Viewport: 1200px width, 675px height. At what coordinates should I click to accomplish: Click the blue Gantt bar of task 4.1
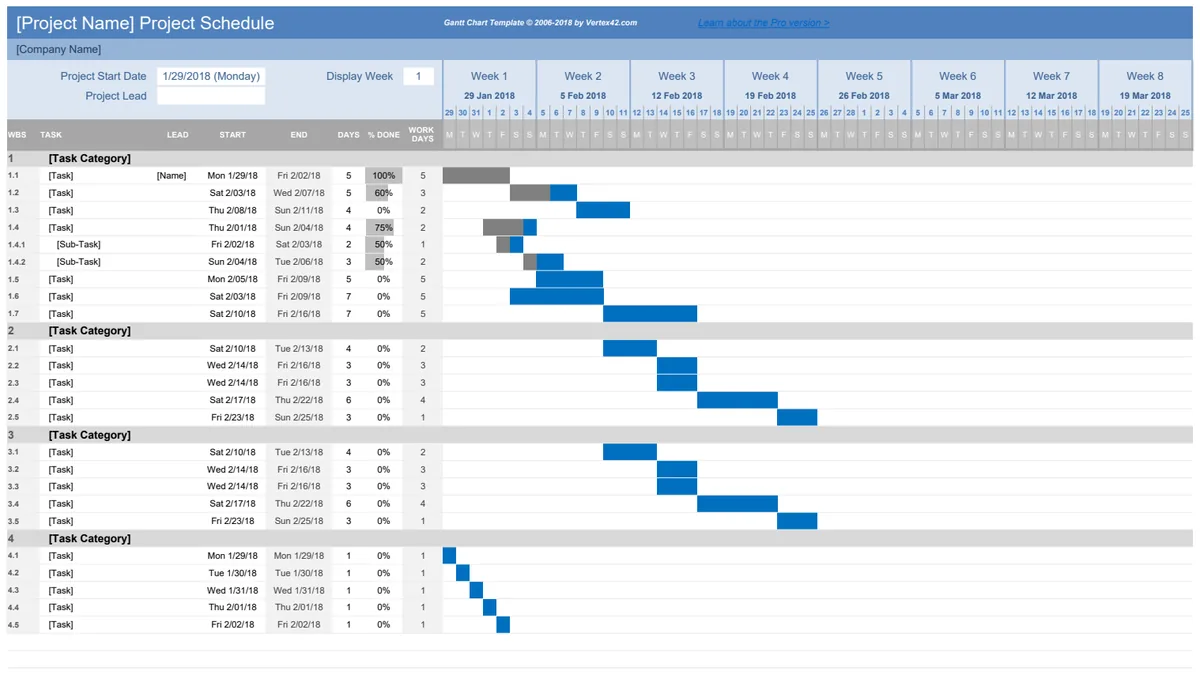449,556
